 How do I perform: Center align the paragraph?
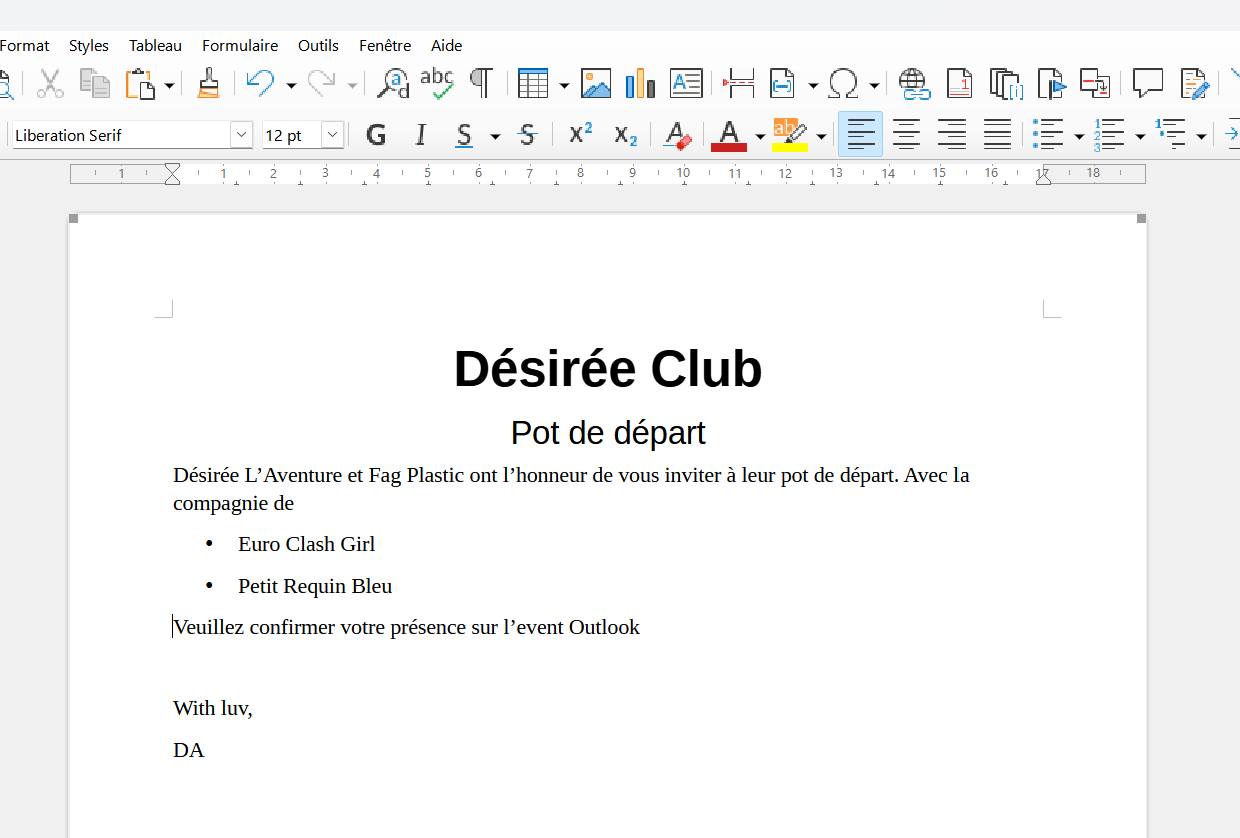pyautogui.click(x=906, y=135)
